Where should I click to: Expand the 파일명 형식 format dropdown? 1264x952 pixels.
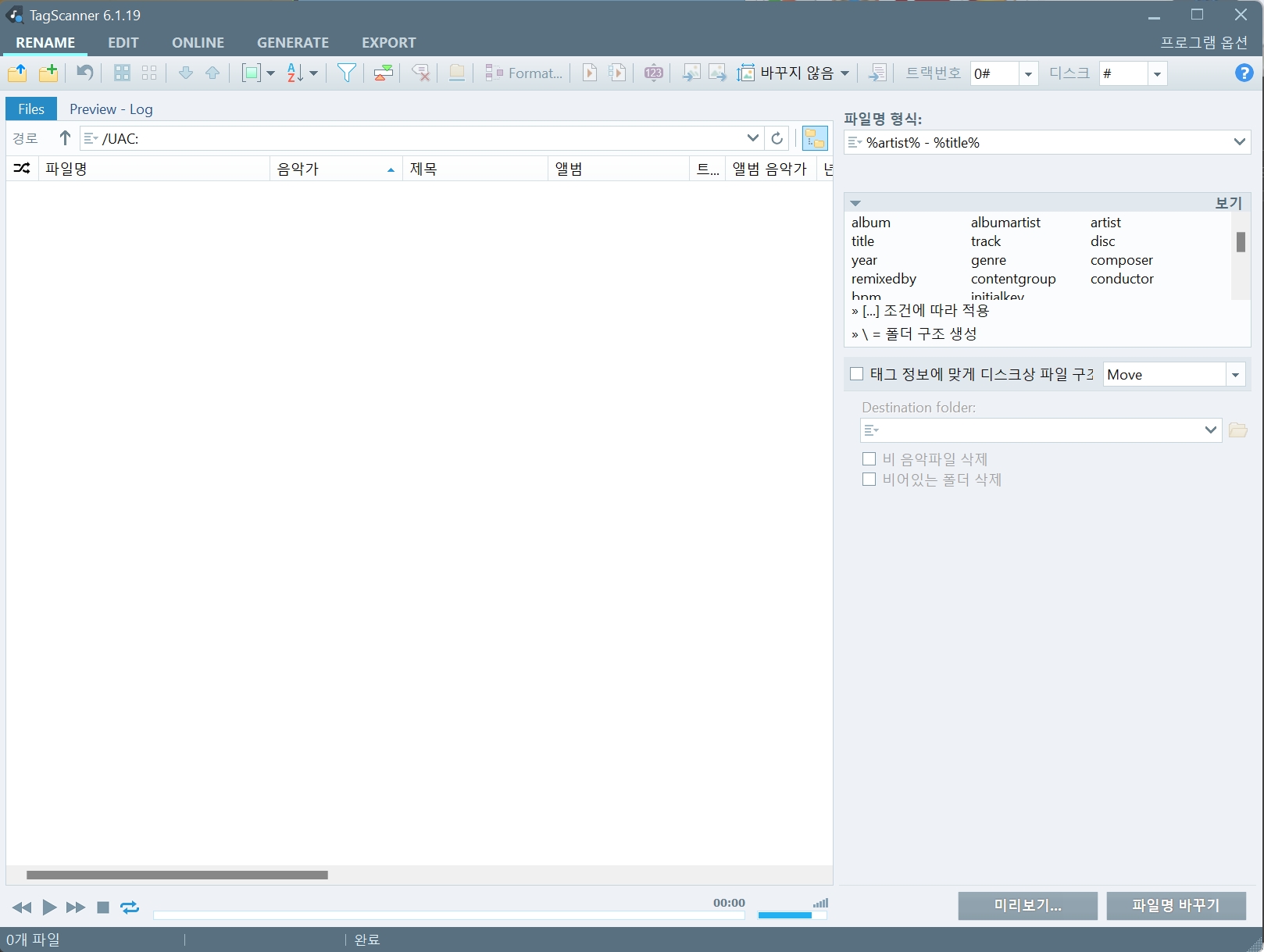pyautogui.click(x=1239, y=142)
